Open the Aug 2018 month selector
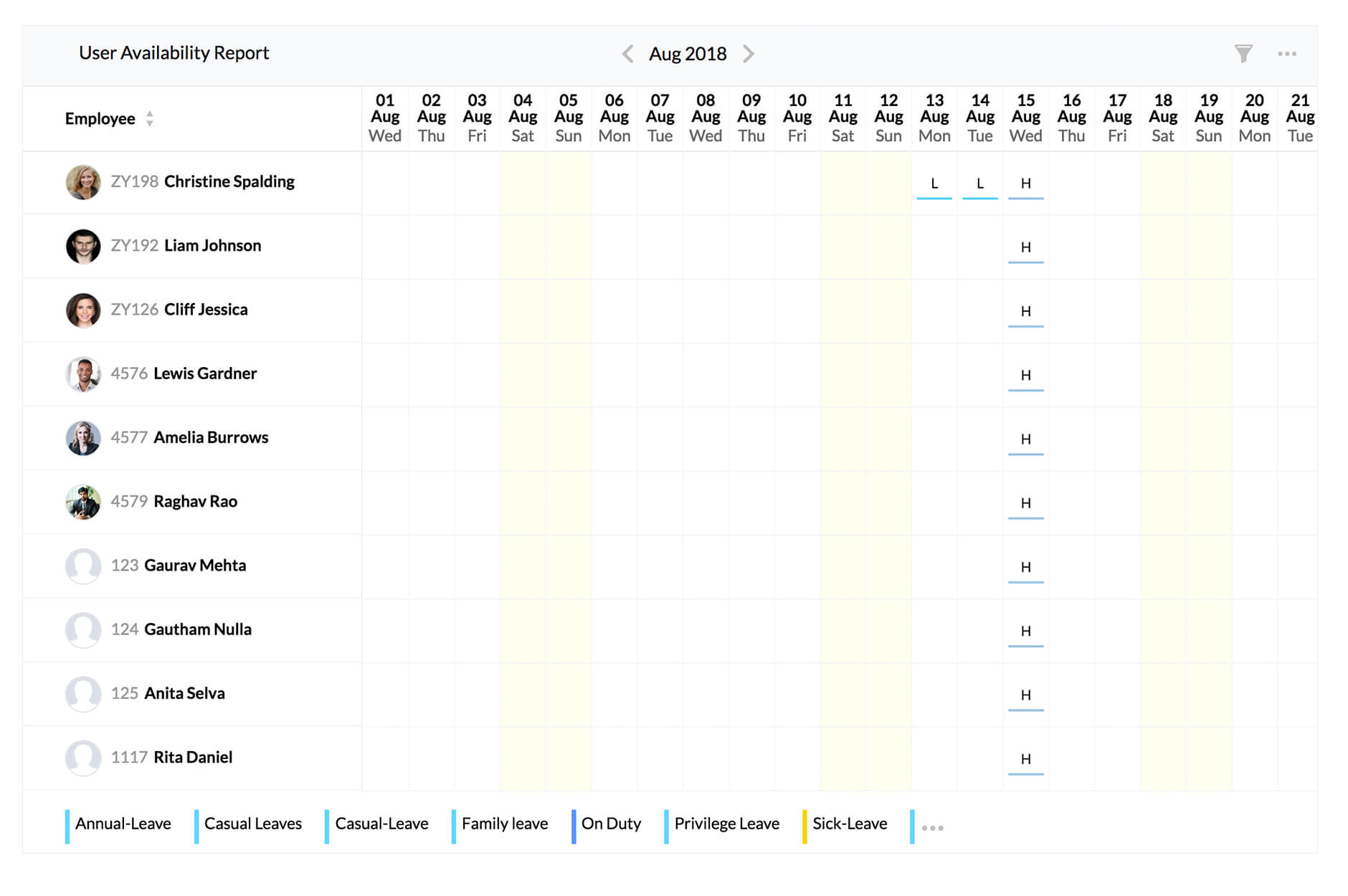 (x=687, y=53)
